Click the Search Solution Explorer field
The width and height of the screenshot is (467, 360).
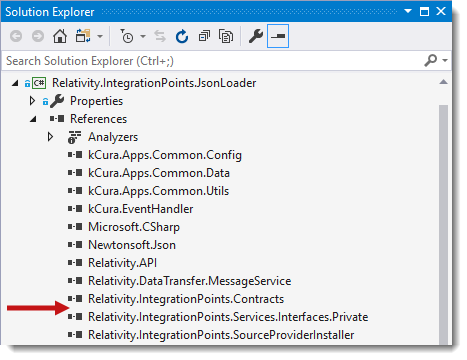pos(213,61)
